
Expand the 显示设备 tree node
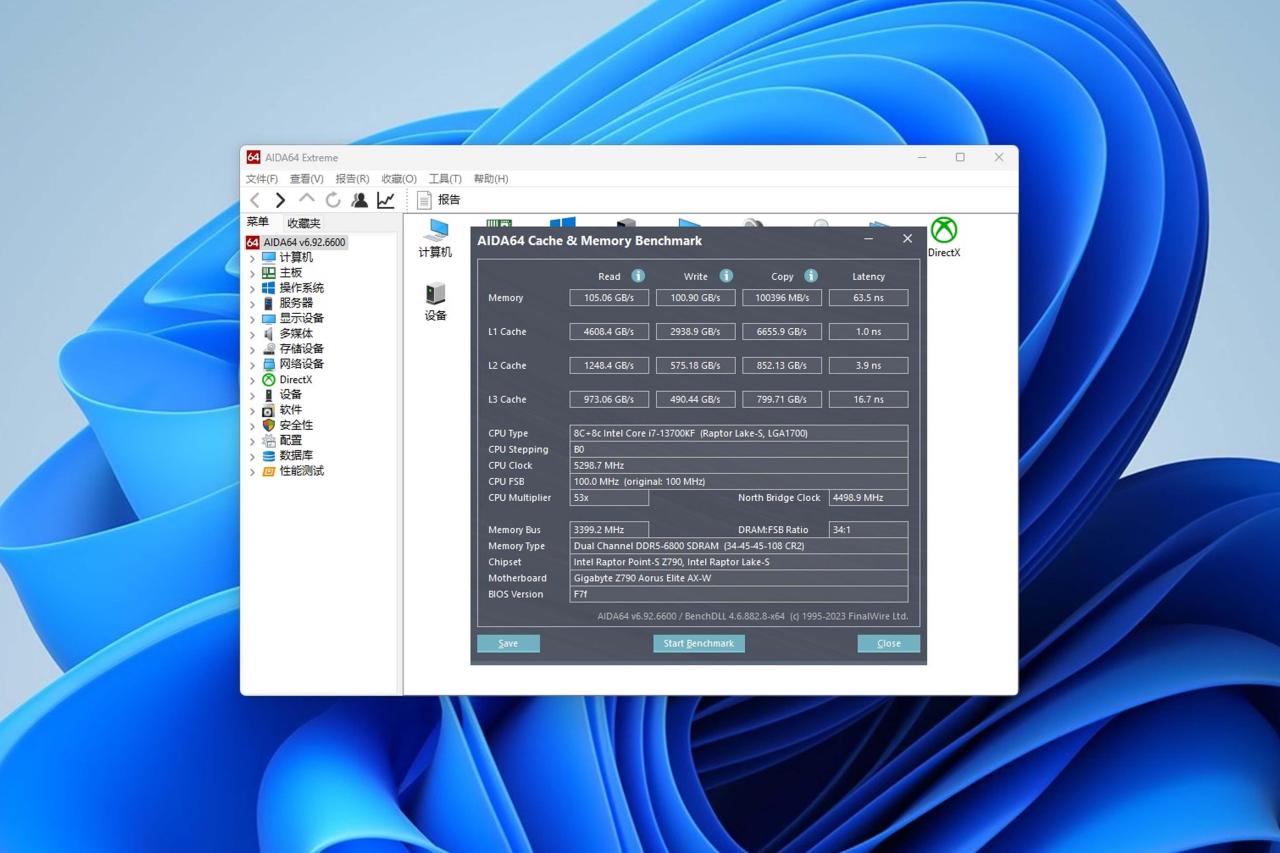click(252, 319)
